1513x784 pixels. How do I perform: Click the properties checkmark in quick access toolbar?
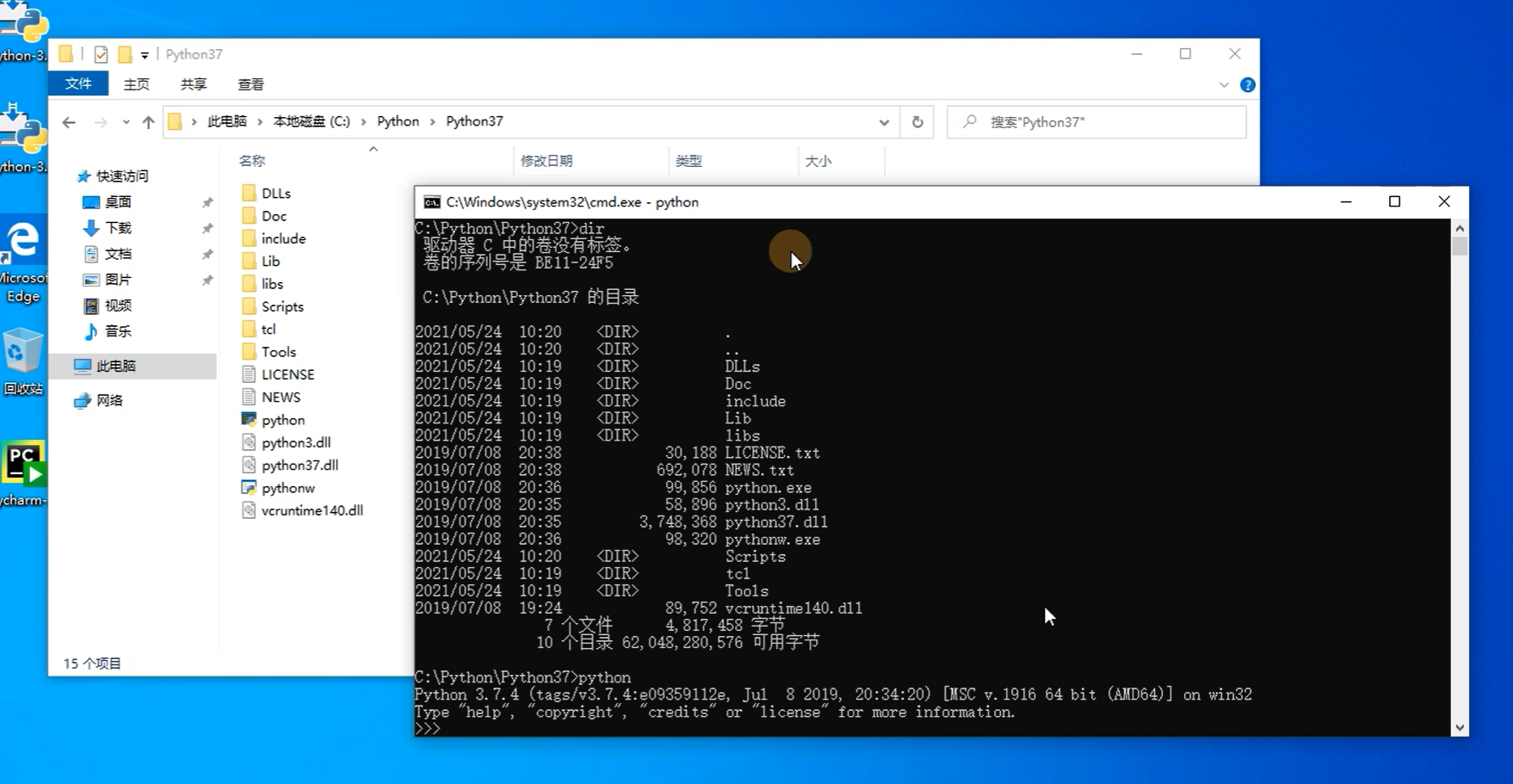coord(101,54)
